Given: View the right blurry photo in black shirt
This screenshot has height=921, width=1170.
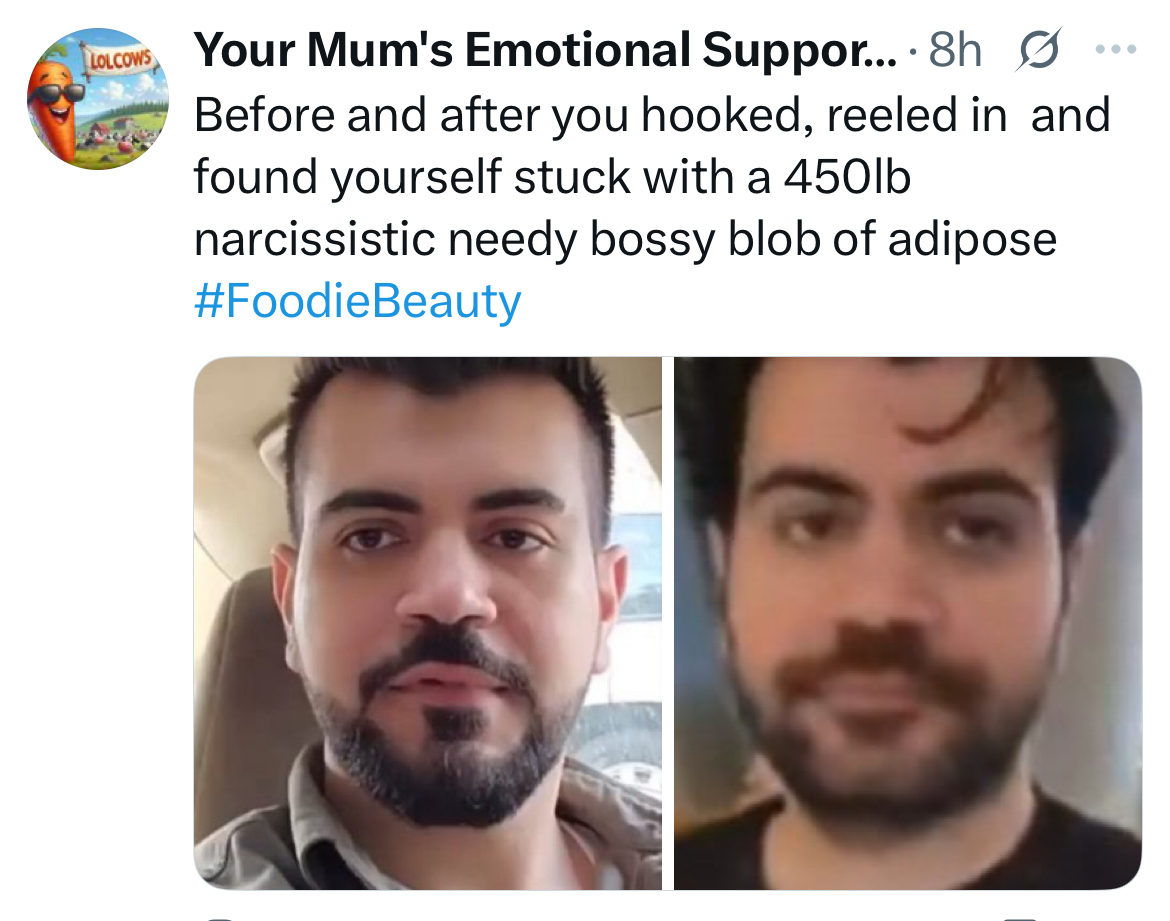Looking at the screenshot, I should [907, 623].
